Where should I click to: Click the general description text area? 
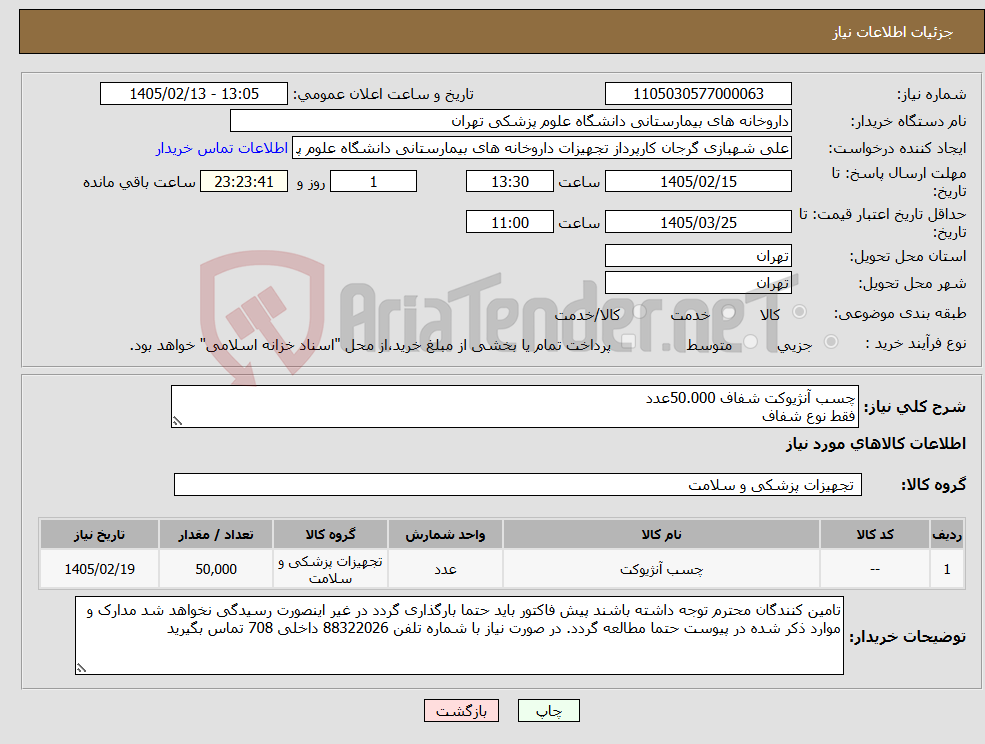coord(514,407)
